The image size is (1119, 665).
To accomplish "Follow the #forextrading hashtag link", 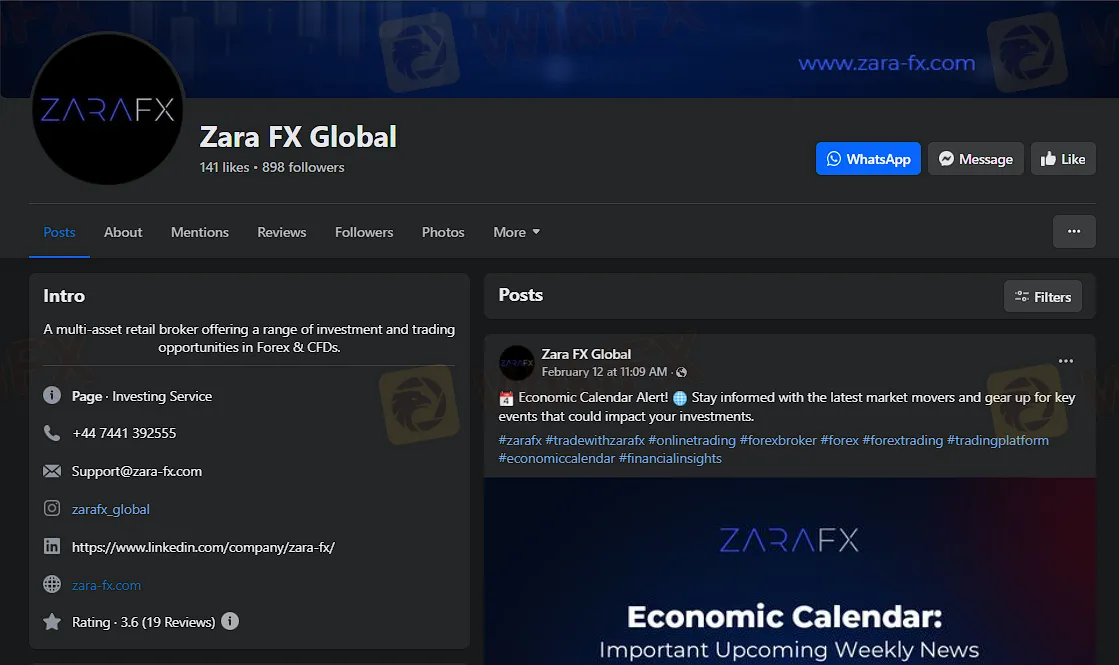I will pyautogui.click(x=903, y=440).
